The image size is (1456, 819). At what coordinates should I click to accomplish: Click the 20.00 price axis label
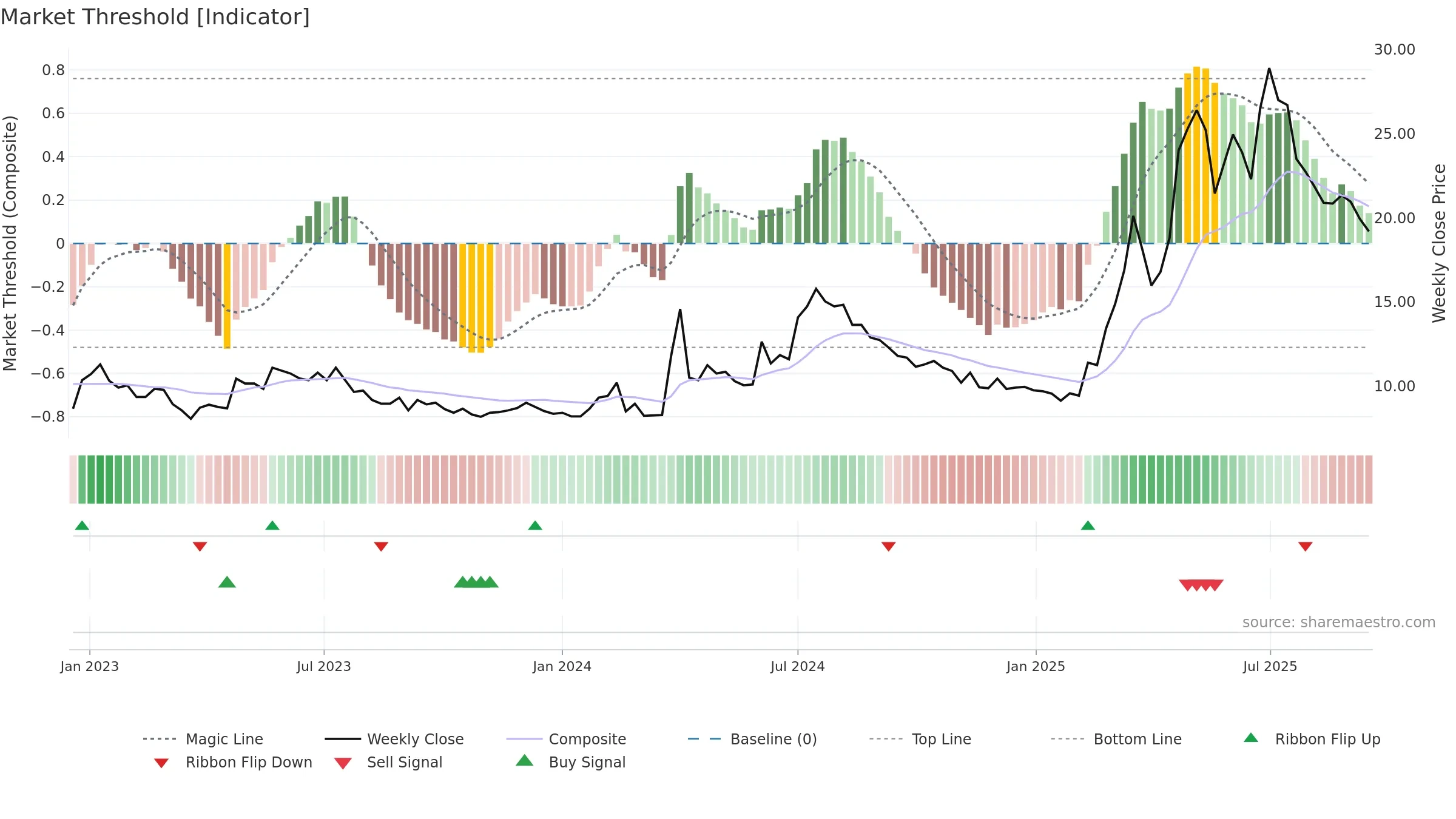click(x=1395, y=218)
